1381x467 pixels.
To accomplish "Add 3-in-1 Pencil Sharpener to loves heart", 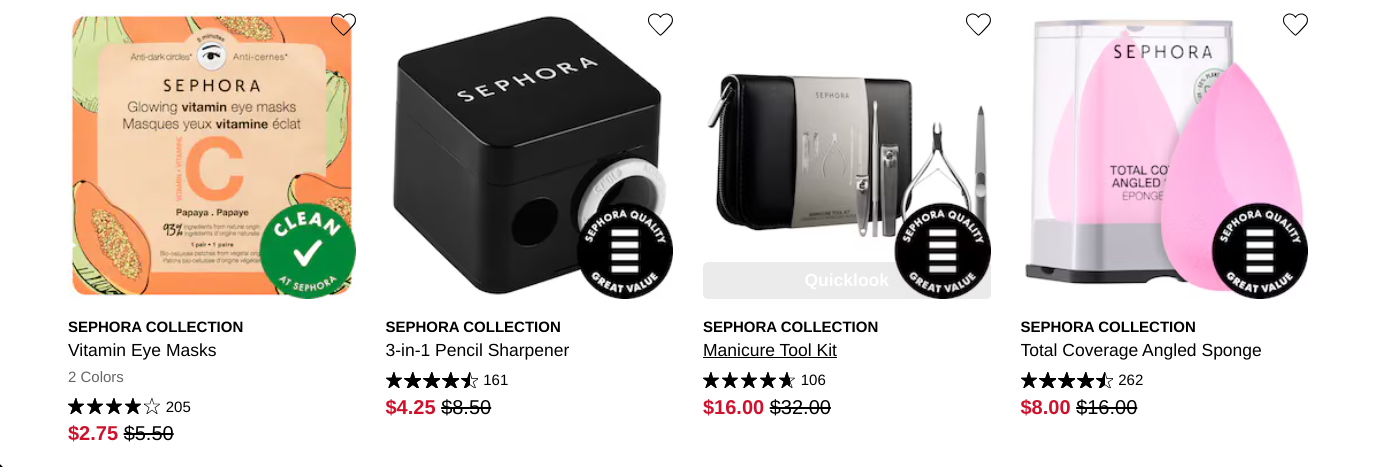I will [x=660, y=24].
